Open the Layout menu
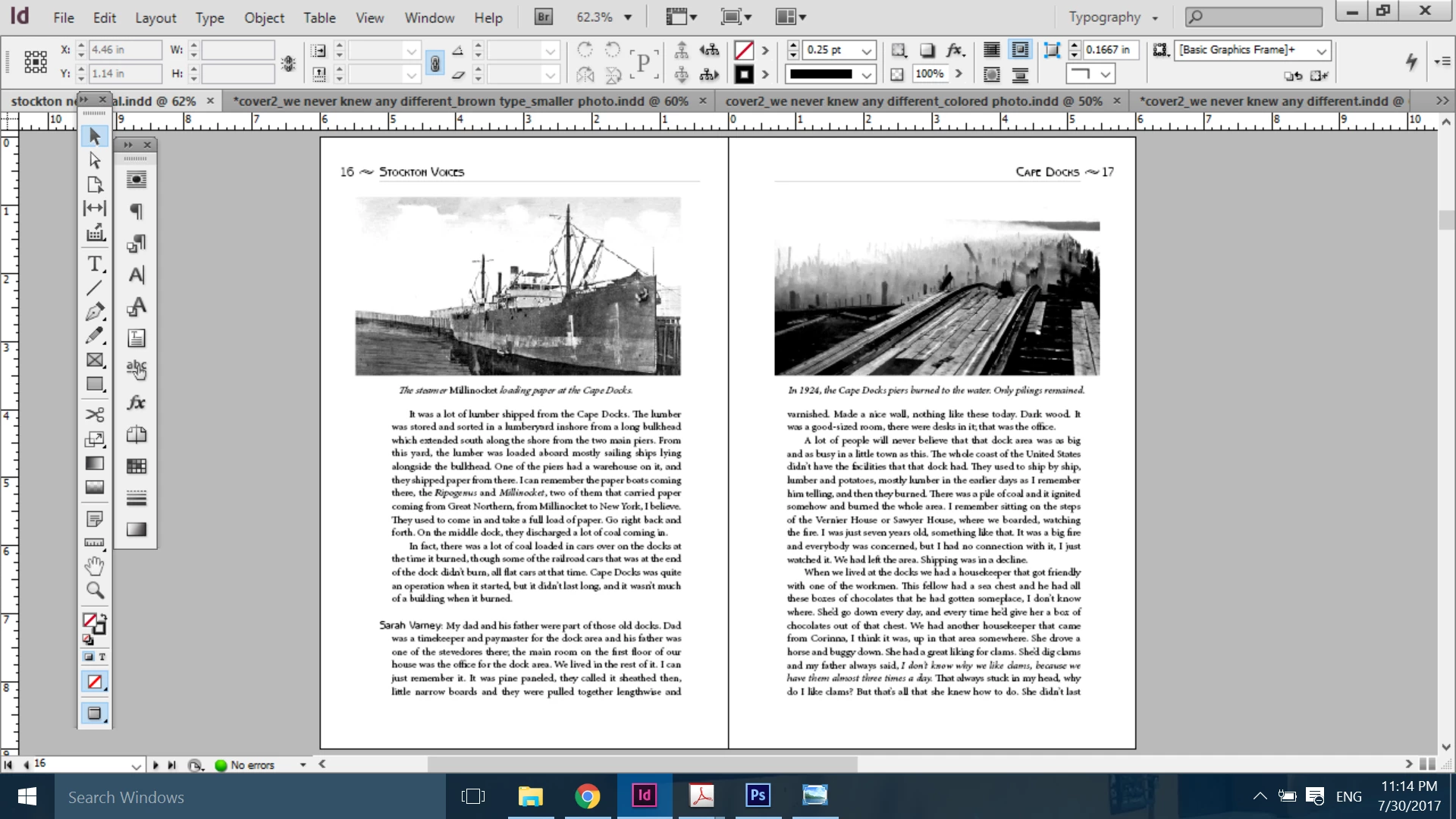The height and width of the screenshot is (819, 1456). coord(155,17)
